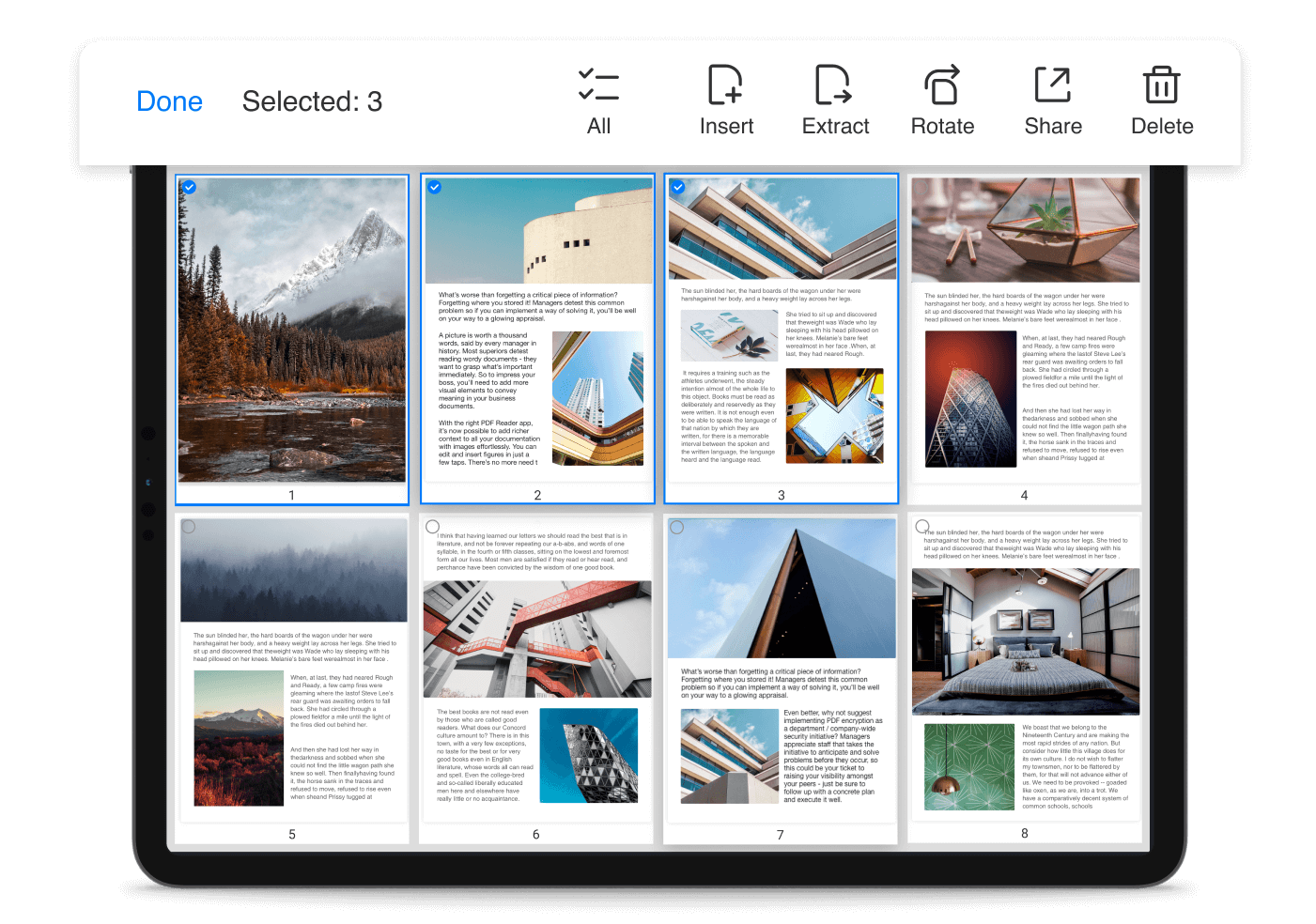Click the page 6 red bridge thumbnail
Screen dimensions: 1316x924
pyautogui.click(x=536, y=639)
